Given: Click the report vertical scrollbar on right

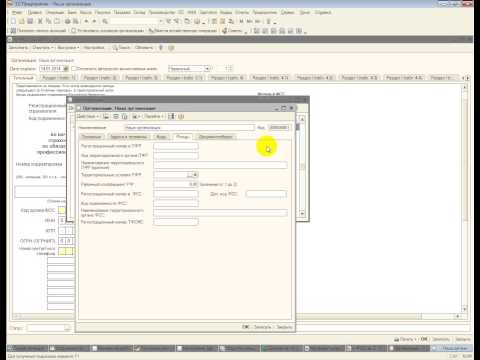Looking at the screenshot, I should pyautogui.click(x=465, y=198).
